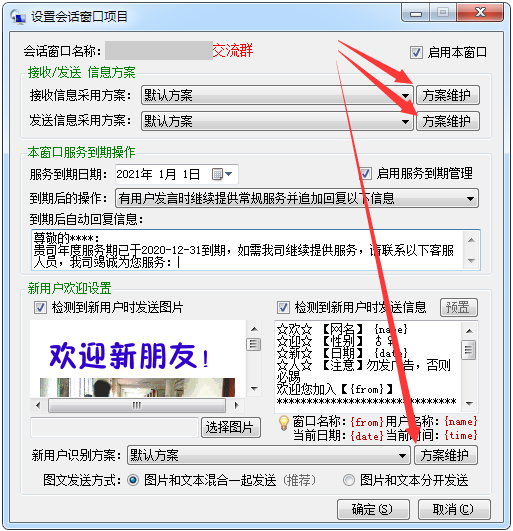Click the left arrow of the horizontal image scrollbar
The image size is (513, 531).
[x=38, y=405]
